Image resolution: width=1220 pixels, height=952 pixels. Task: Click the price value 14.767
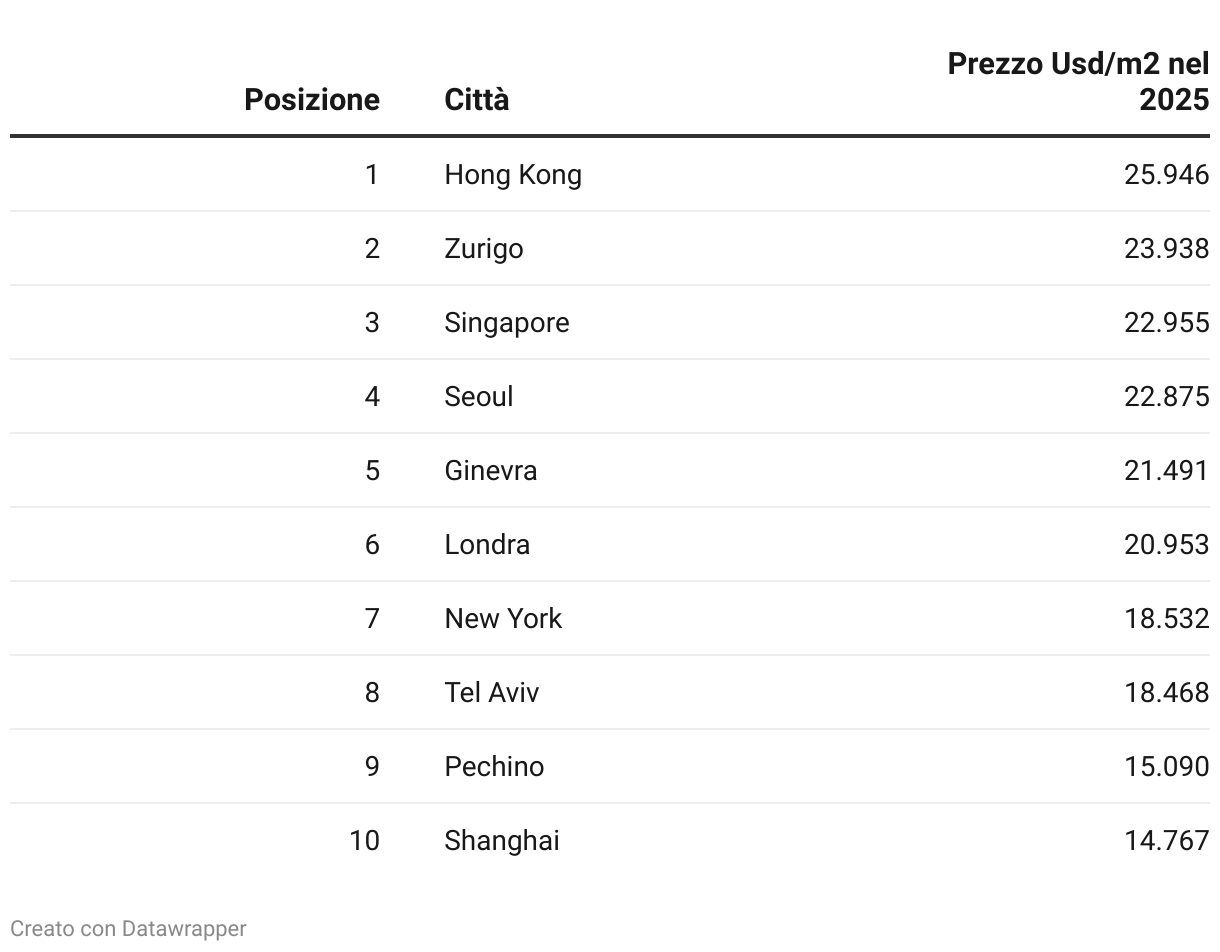(x=1166, y=841)
